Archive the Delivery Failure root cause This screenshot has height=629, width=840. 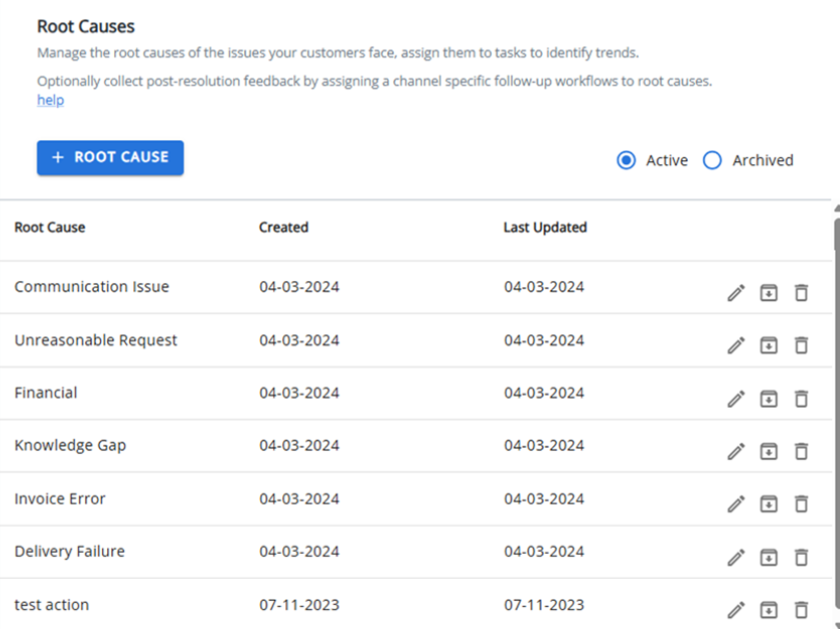coord(769,557)
